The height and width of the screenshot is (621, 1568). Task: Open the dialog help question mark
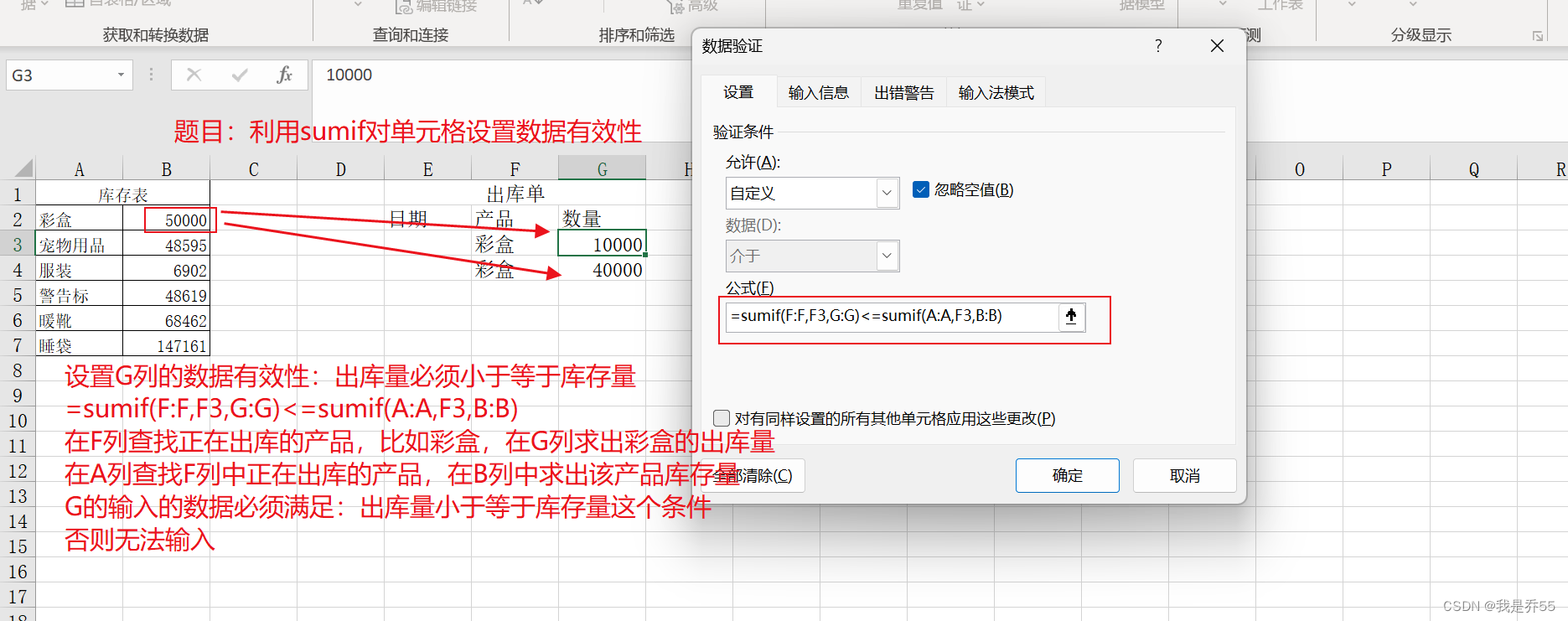pos(1158,46)
